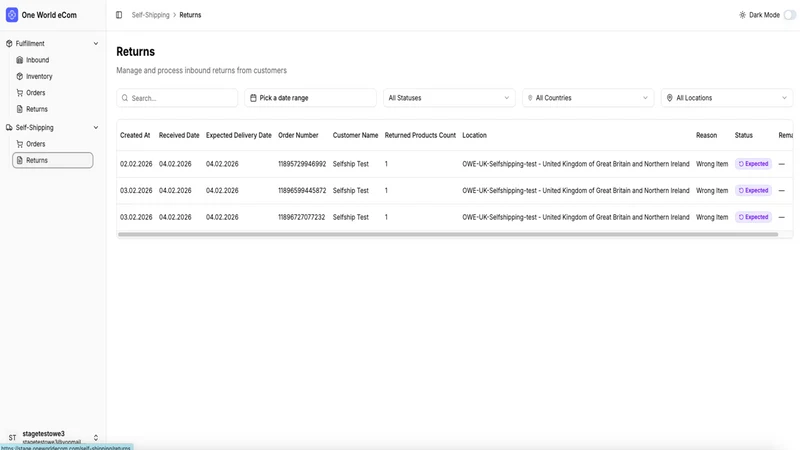Click location text for order 11895729946992
This screenshot has width=800, height=450.
coord(576,164)
